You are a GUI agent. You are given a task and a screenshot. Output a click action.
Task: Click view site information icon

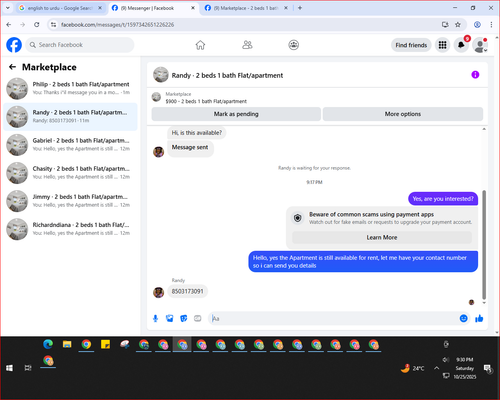[53, 25]
